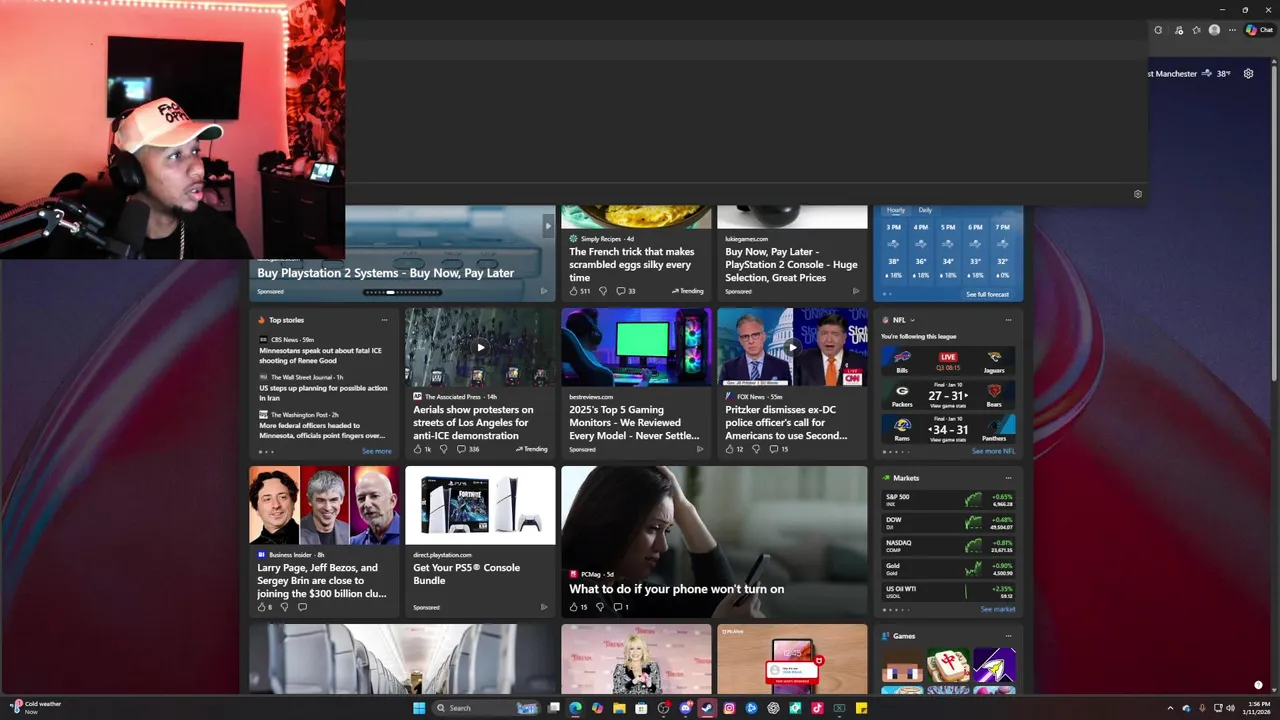Open Instagram from taskbar
The height and width of the screenshot is (720, 1280).
729,708
